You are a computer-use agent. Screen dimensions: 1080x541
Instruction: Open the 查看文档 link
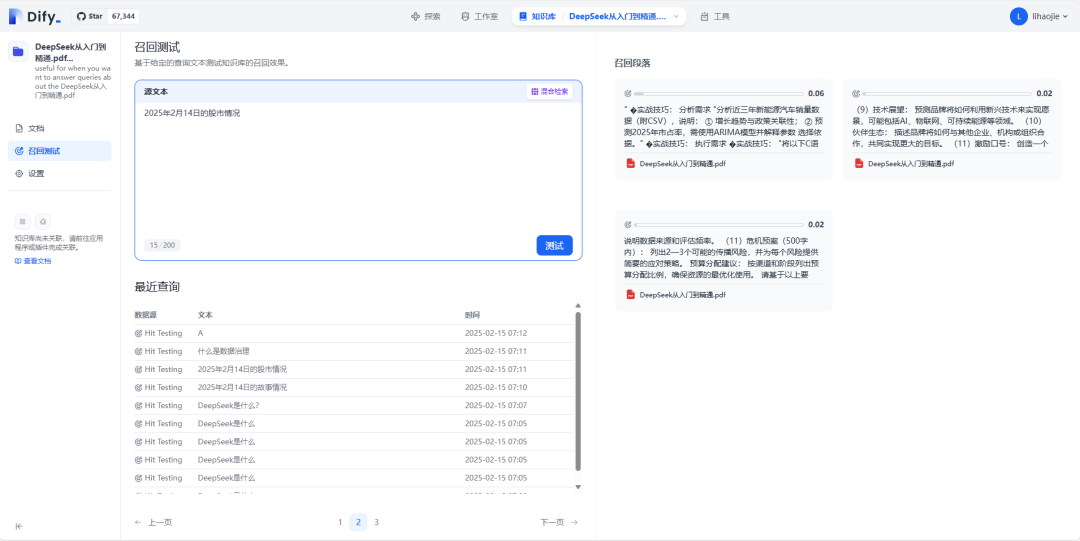point(33,261)
